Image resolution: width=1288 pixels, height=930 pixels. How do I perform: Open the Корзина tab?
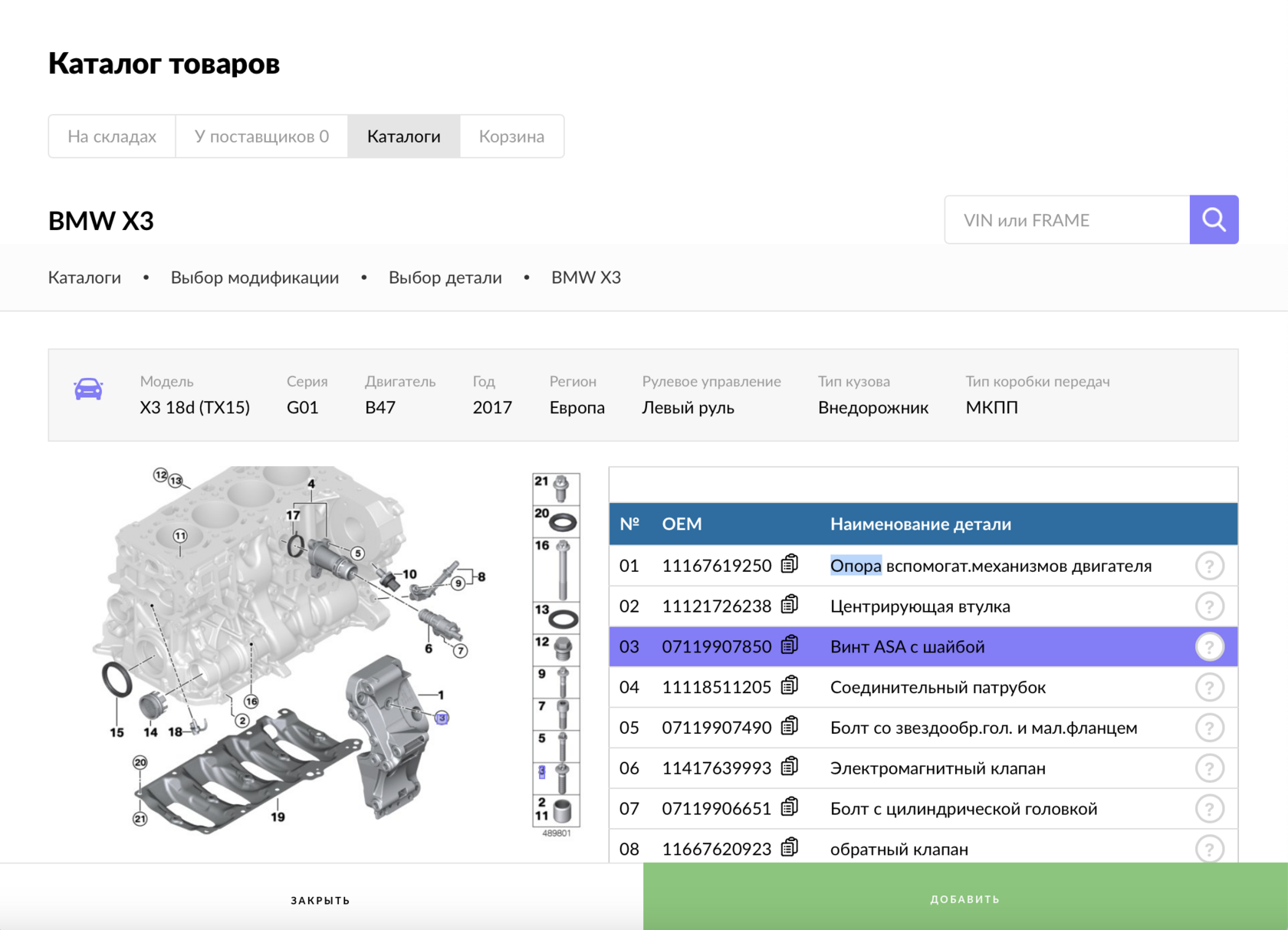pos(511,136)
